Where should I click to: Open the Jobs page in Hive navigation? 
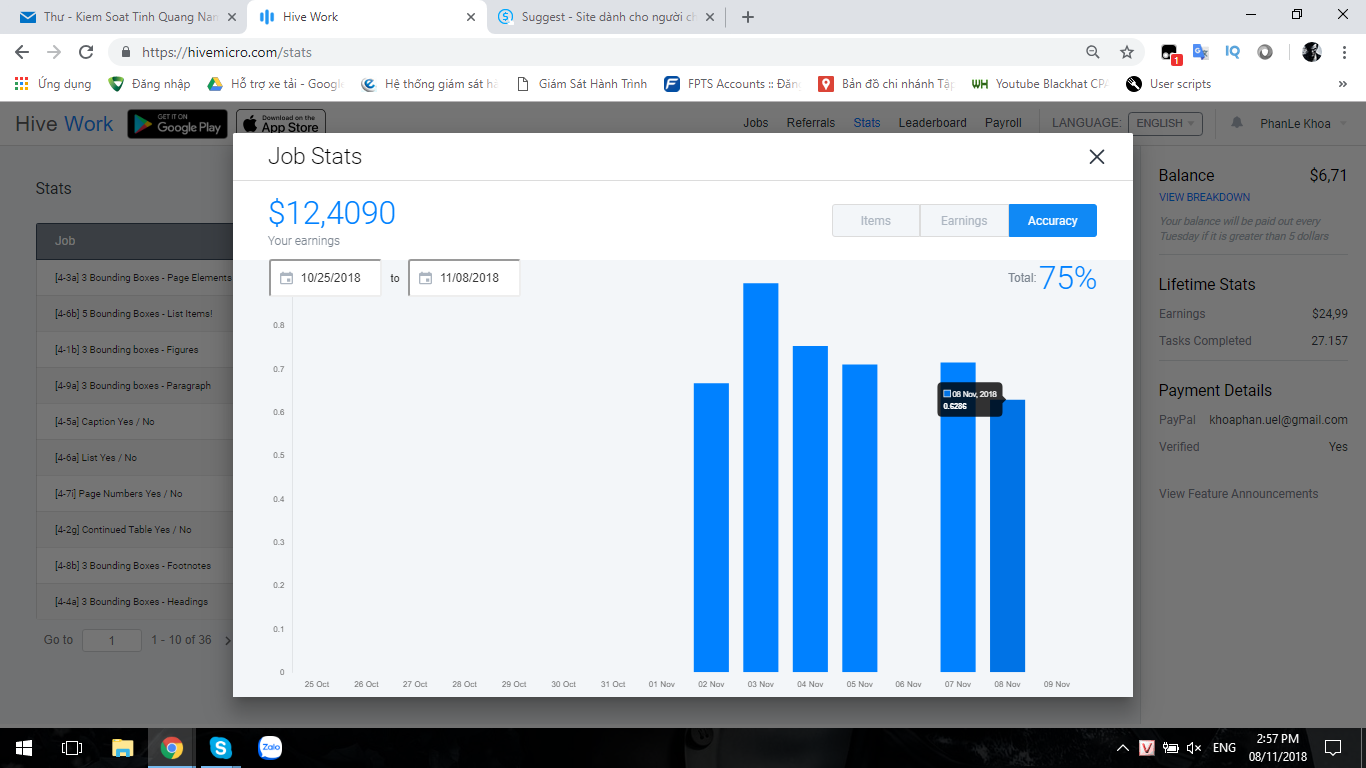(x=756, y=123)
